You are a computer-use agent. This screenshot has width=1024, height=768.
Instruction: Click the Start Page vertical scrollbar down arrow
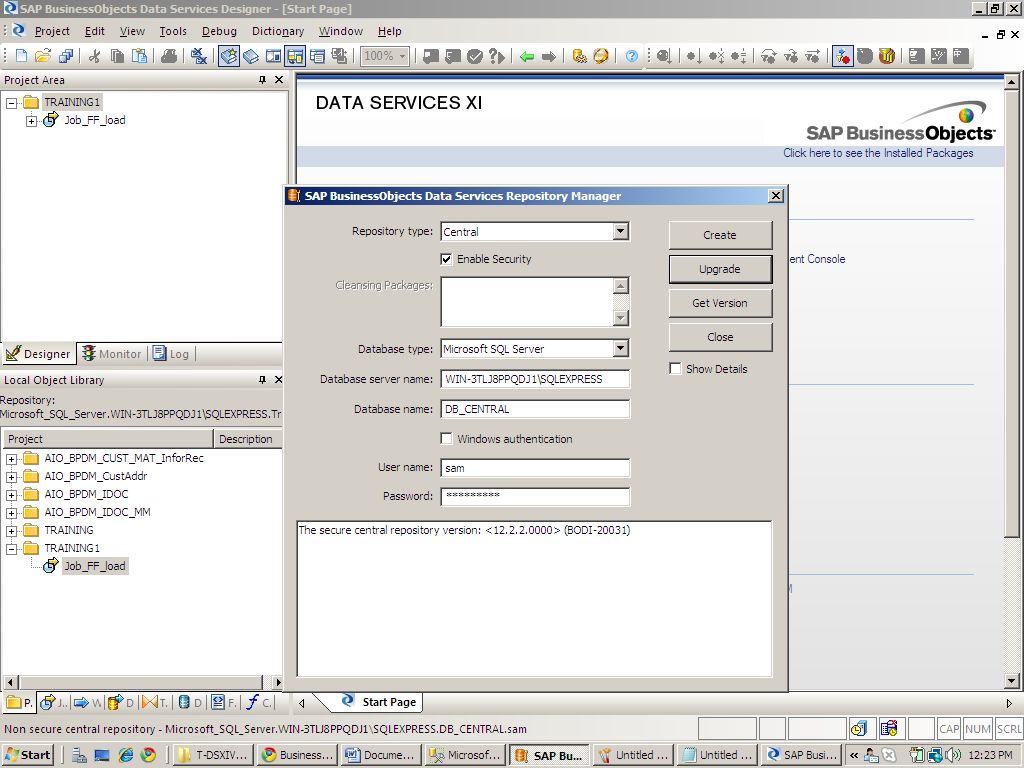1011,681
